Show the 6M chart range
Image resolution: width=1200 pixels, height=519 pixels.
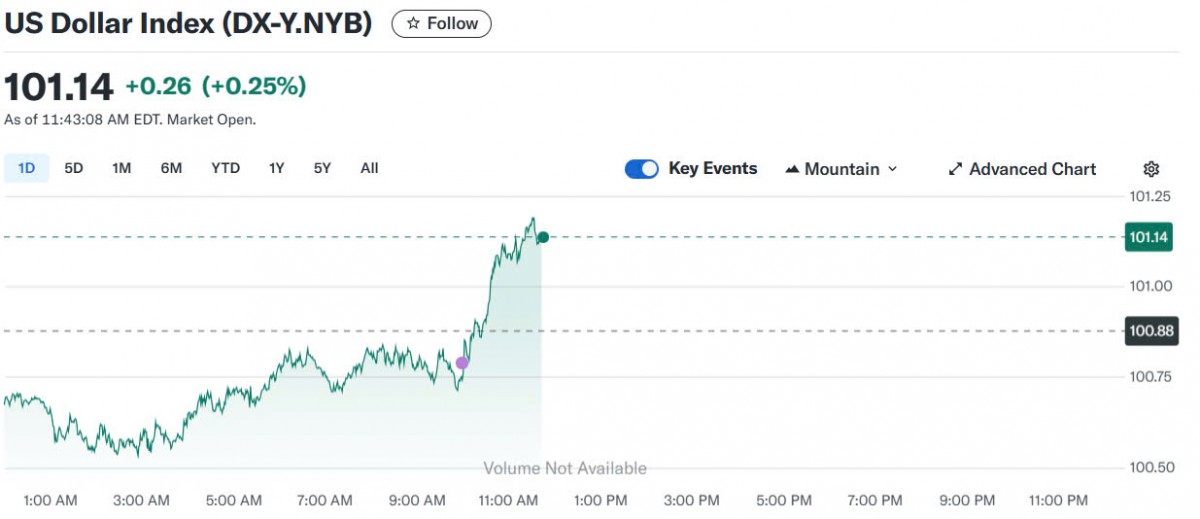coord(171,168)
